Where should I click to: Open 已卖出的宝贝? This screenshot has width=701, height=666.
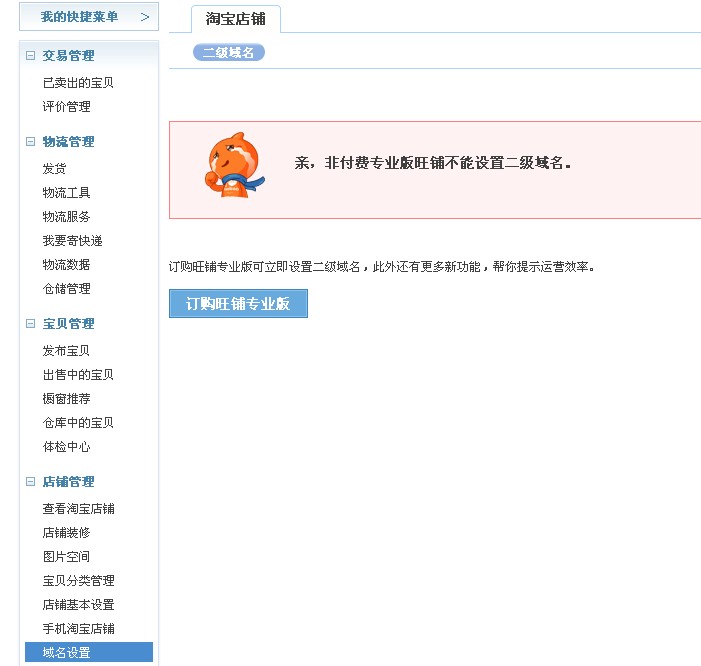point(78,83)
